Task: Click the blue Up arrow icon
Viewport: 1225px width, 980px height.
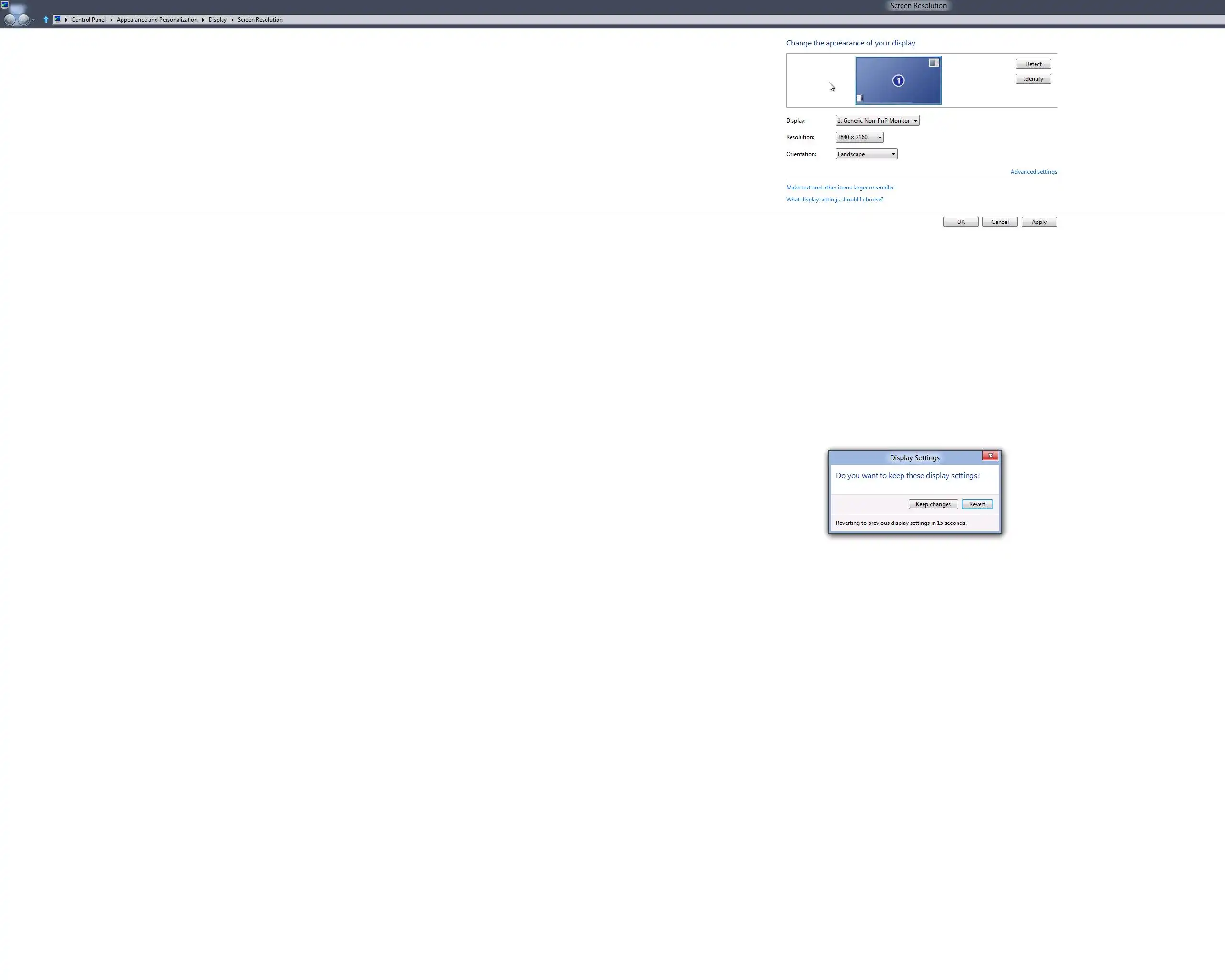Action: (x=46, y=19)
